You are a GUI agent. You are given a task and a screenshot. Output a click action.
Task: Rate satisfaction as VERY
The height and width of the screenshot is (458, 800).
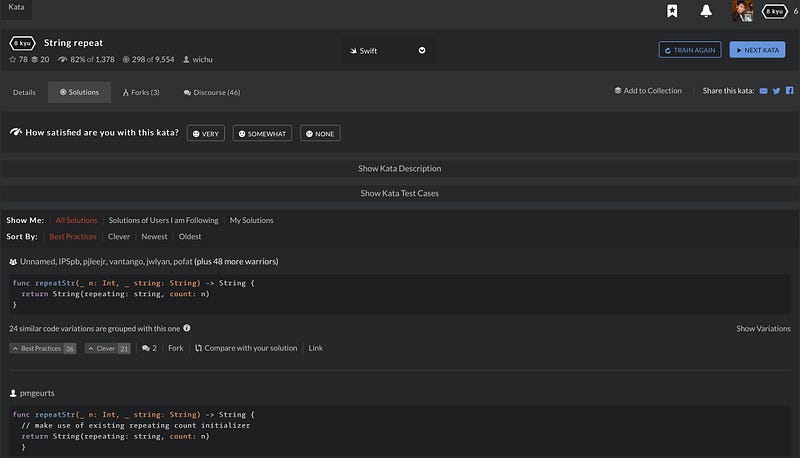click(x=205, y=133)
